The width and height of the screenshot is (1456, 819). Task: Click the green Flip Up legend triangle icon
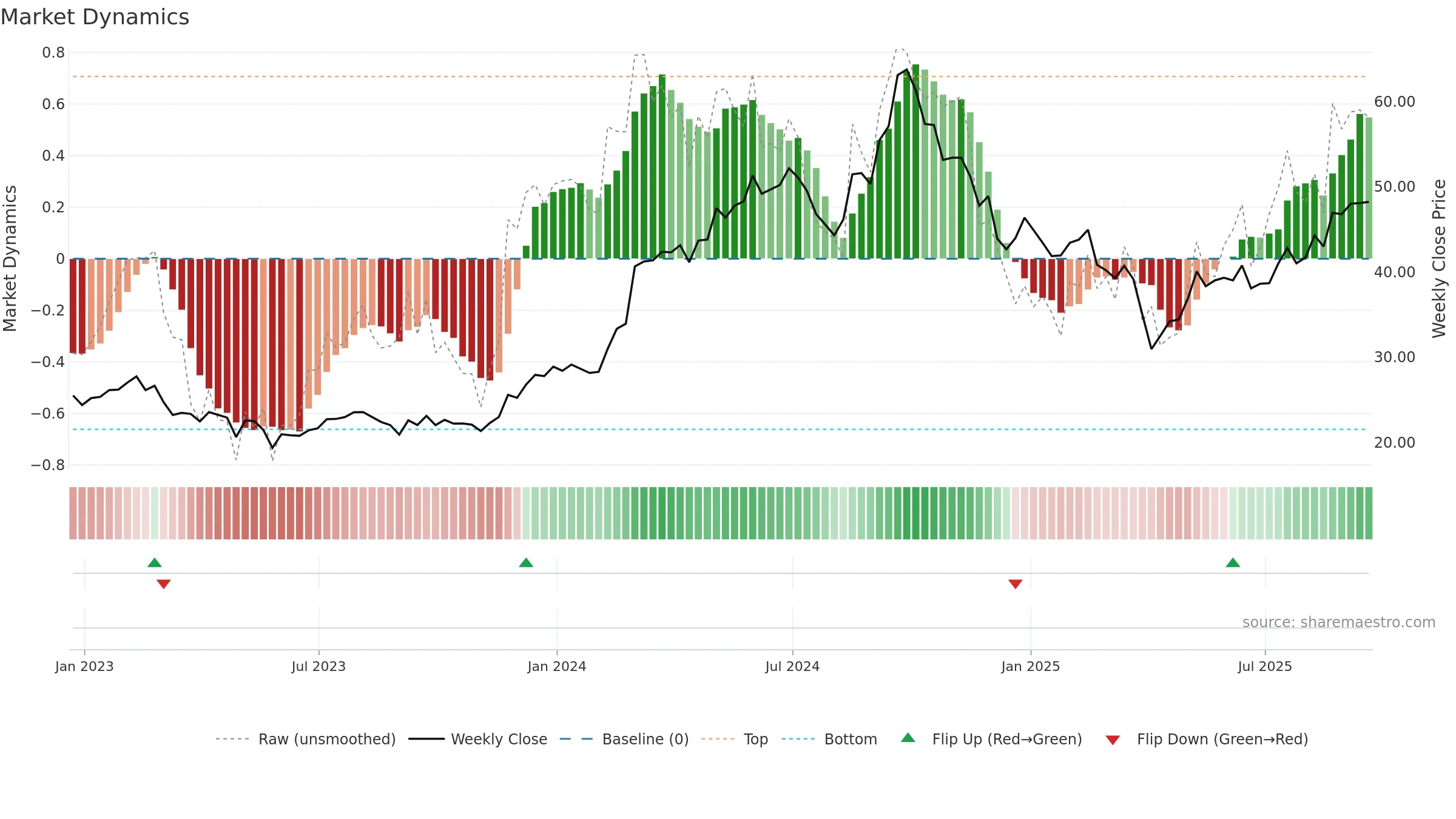[x=908, y=738]
